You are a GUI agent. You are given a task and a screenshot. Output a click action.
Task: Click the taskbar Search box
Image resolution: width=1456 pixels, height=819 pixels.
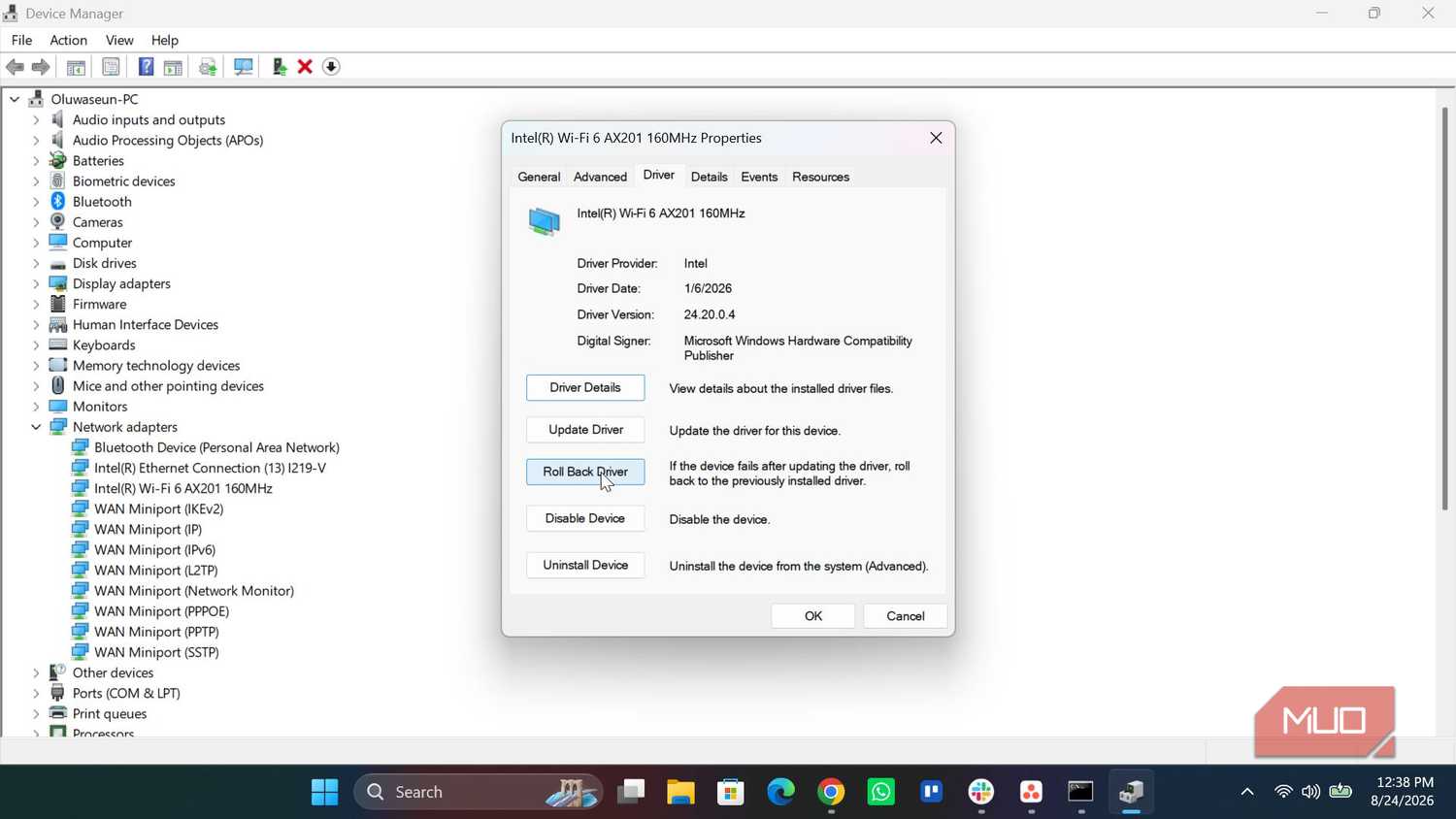pyautogui.click(x=479, y=792)
